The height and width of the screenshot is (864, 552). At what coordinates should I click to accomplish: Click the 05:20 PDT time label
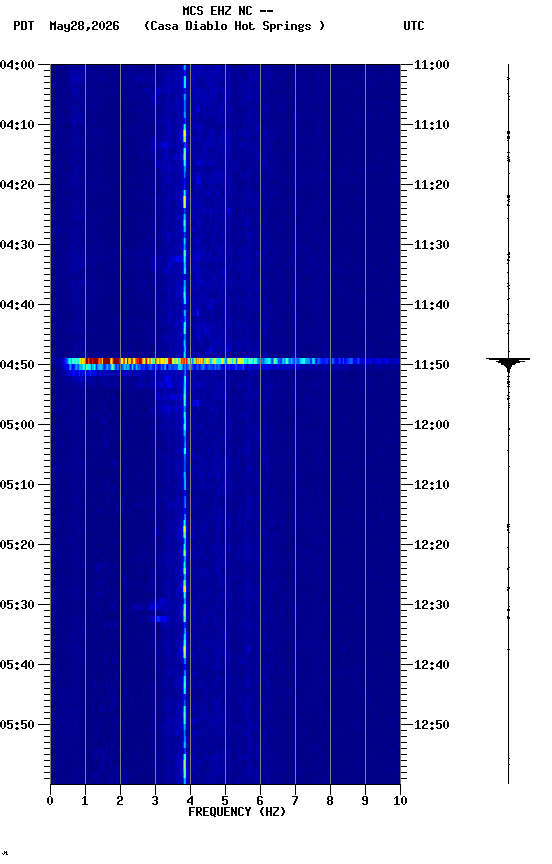point(17,545)
